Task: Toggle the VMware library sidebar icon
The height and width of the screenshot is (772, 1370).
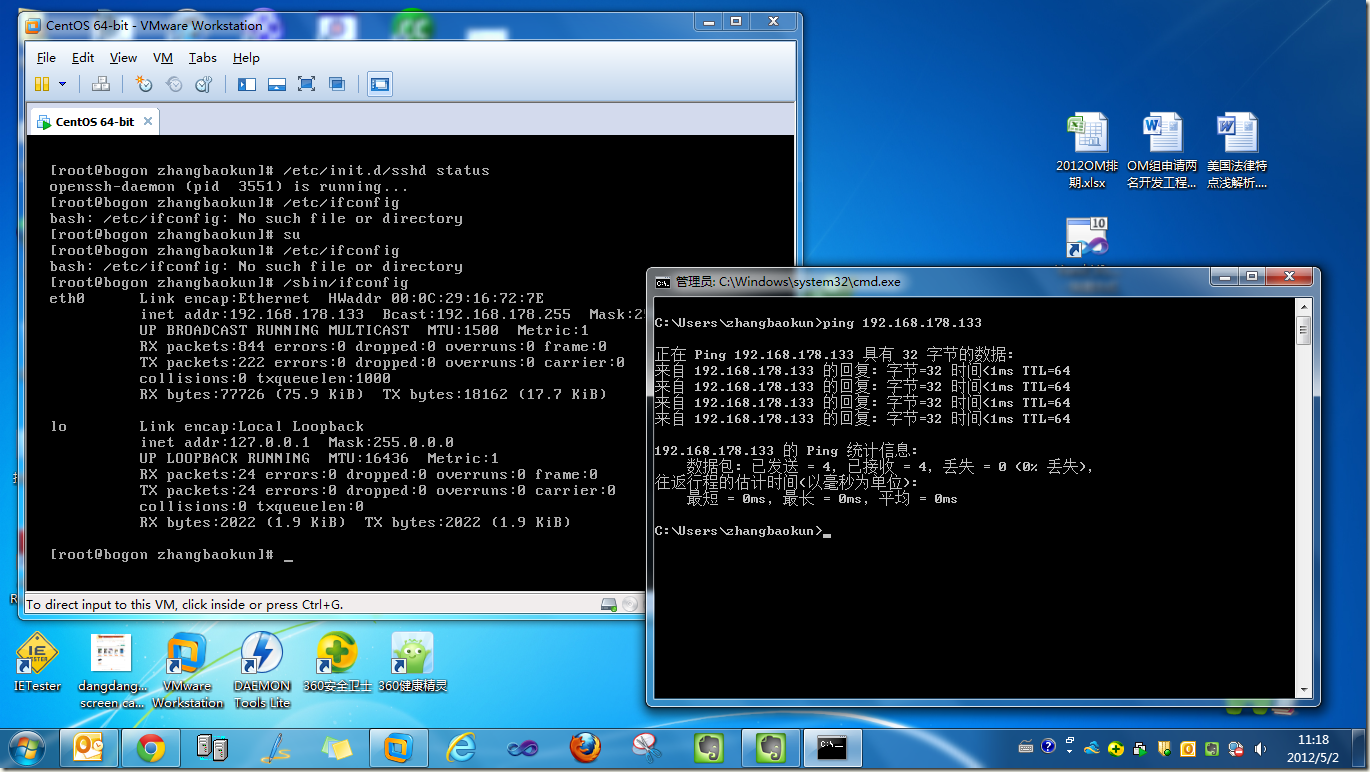Action: (x=247, y=85)
